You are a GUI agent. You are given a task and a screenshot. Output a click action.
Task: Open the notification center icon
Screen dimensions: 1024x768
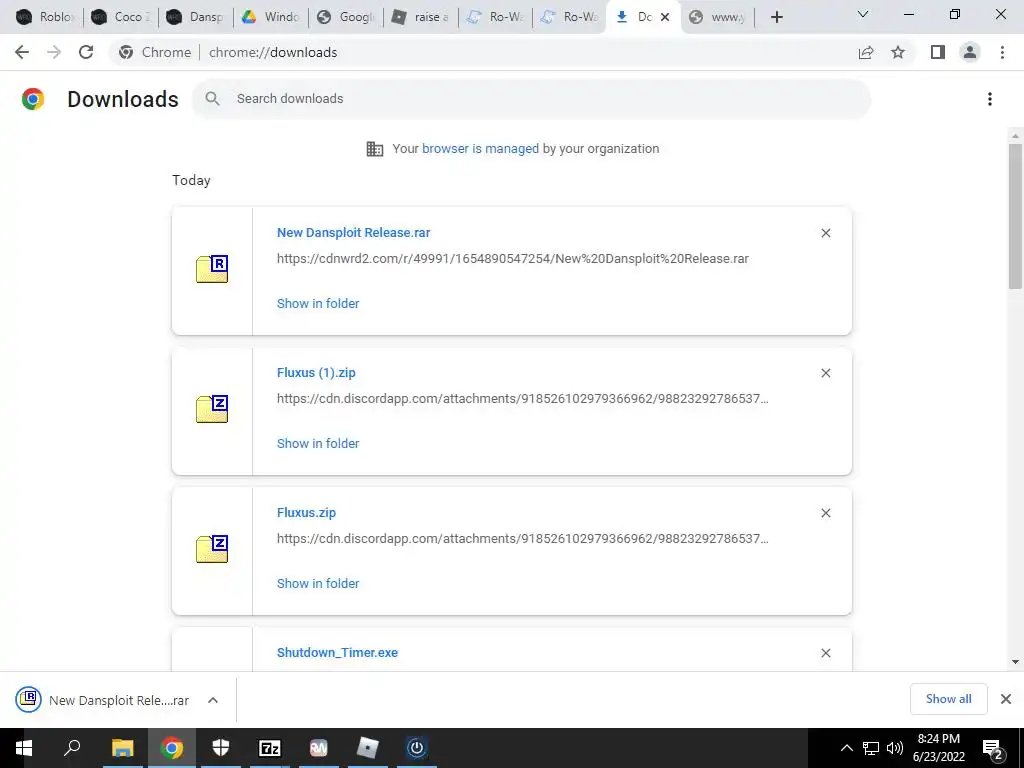pos(993,749)
